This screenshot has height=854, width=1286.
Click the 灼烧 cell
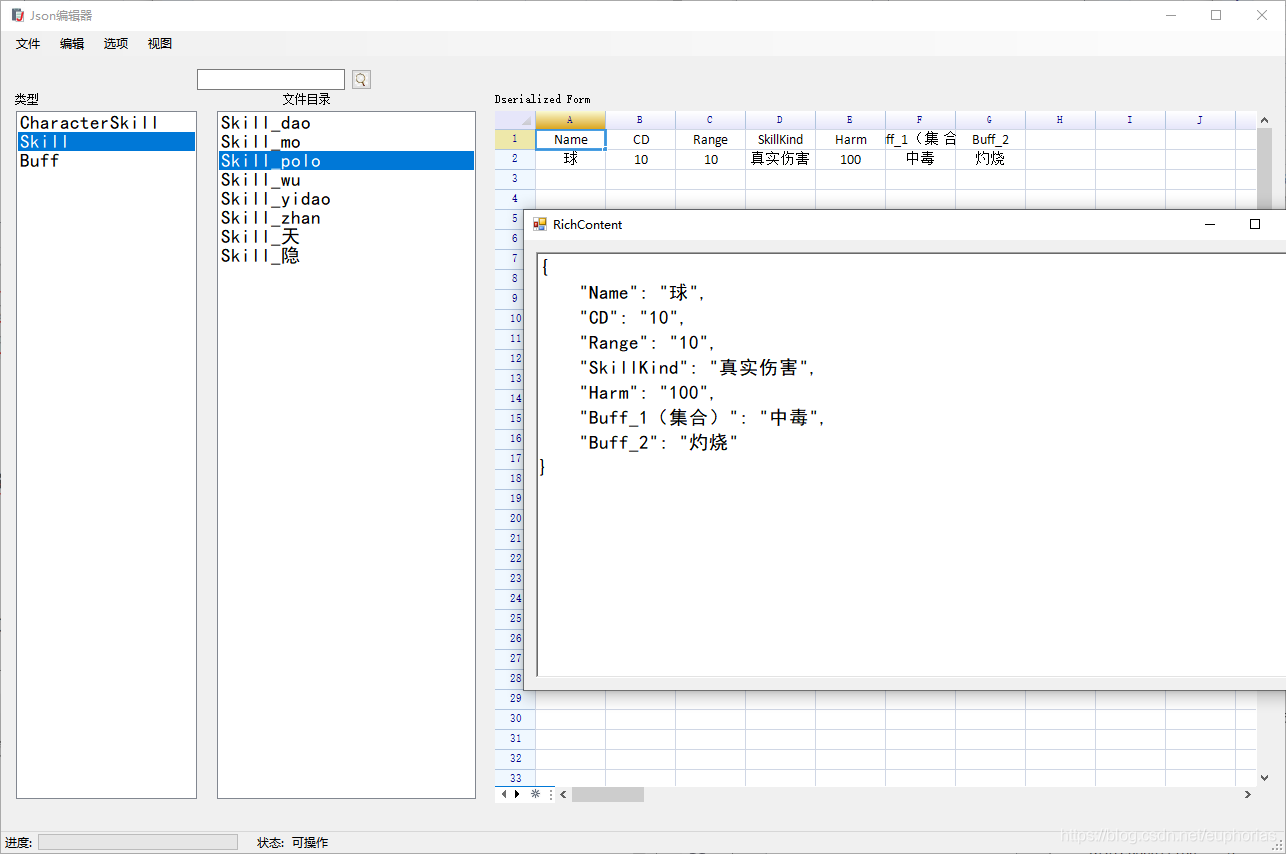coord(990,159)
